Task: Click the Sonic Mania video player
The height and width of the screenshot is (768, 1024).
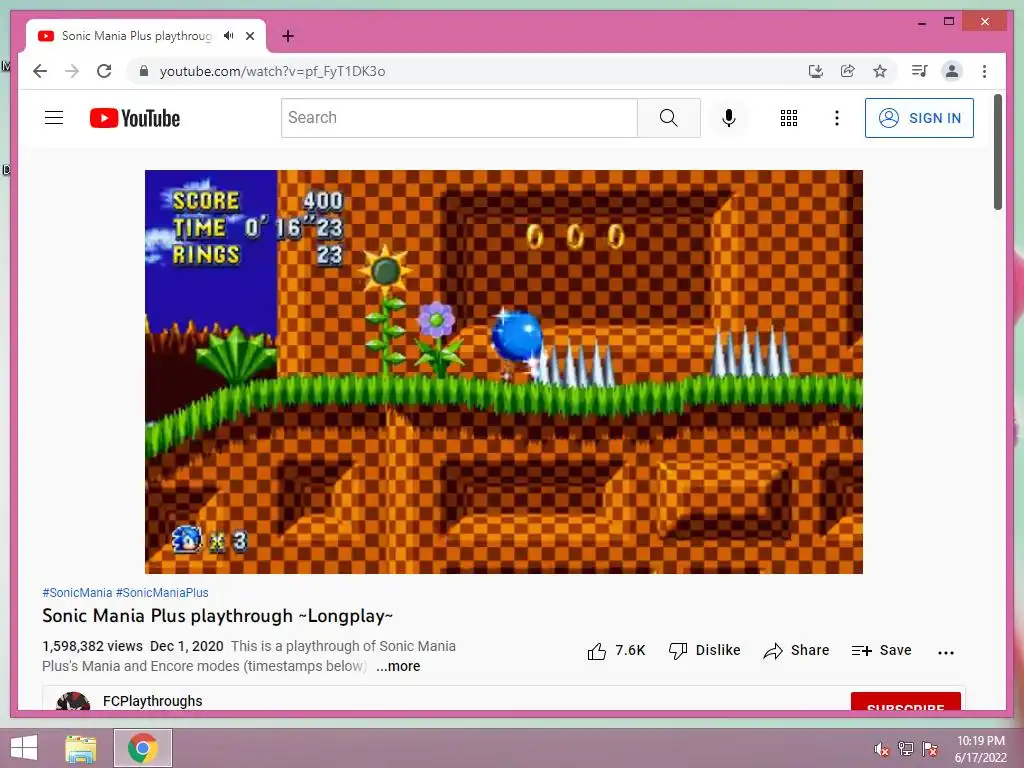Action: click(504, 372)
